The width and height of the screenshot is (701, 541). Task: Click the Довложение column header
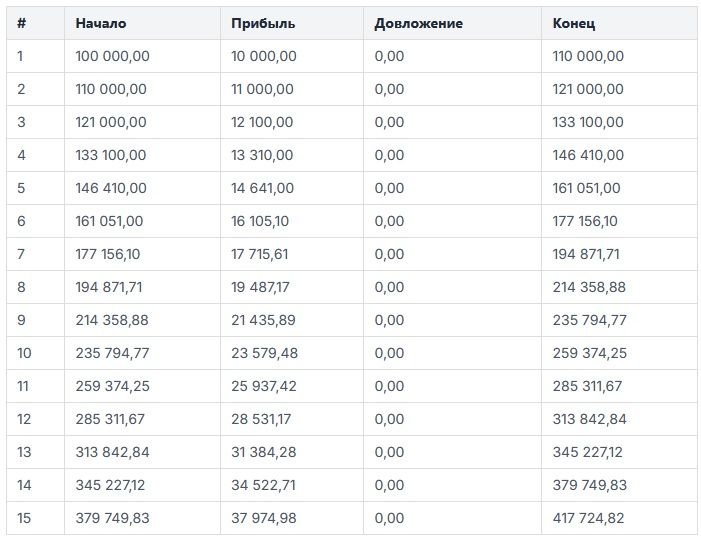418,23
